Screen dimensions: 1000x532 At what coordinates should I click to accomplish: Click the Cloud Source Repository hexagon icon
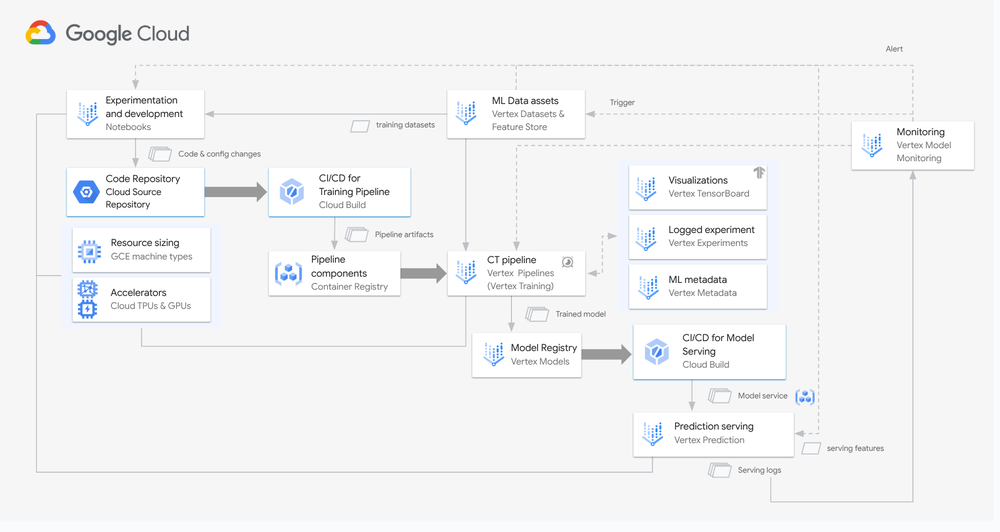(86, 191)
